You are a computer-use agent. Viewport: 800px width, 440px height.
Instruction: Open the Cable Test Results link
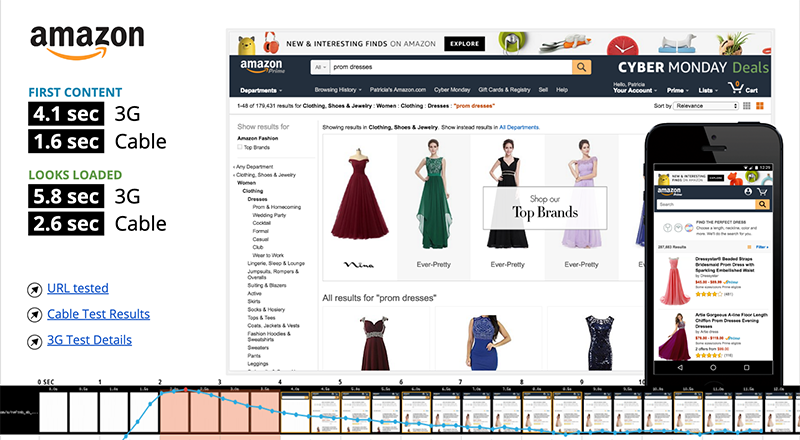[x=98, y=314]
